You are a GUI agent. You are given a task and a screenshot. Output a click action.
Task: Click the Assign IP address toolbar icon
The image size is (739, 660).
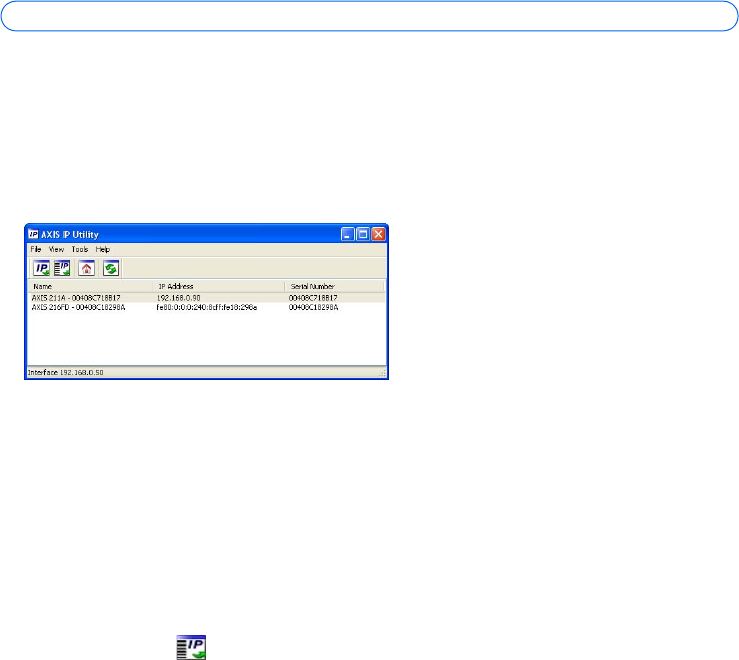coord(41,268)
